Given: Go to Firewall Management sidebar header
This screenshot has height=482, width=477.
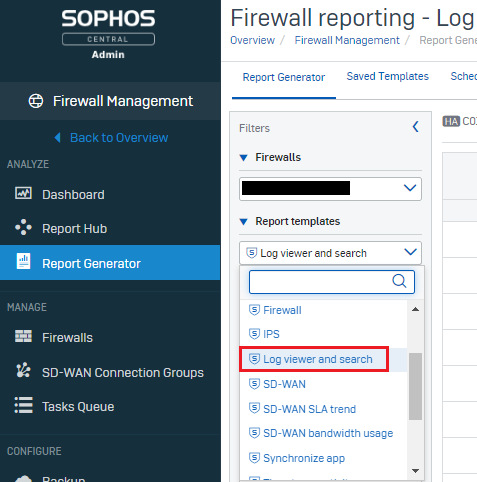Looking at the screenshot, I should point(110,101).
